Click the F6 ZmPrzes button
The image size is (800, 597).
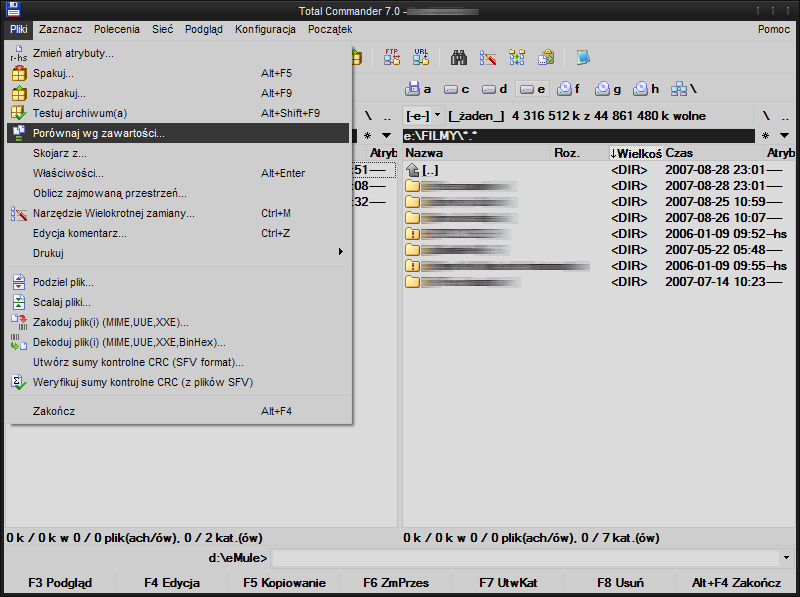point(396,583)
